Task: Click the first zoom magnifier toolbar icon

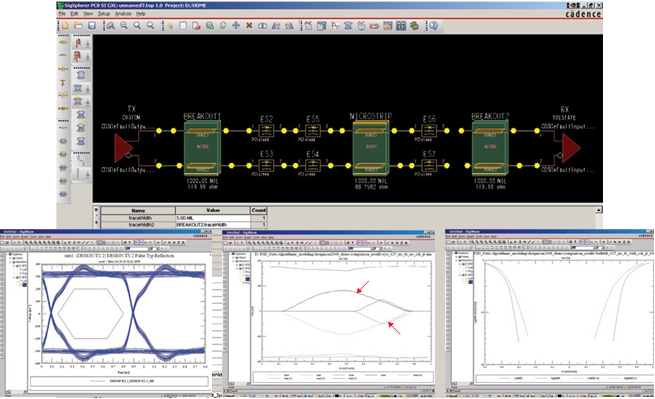Action: click(x=110, y=26)
